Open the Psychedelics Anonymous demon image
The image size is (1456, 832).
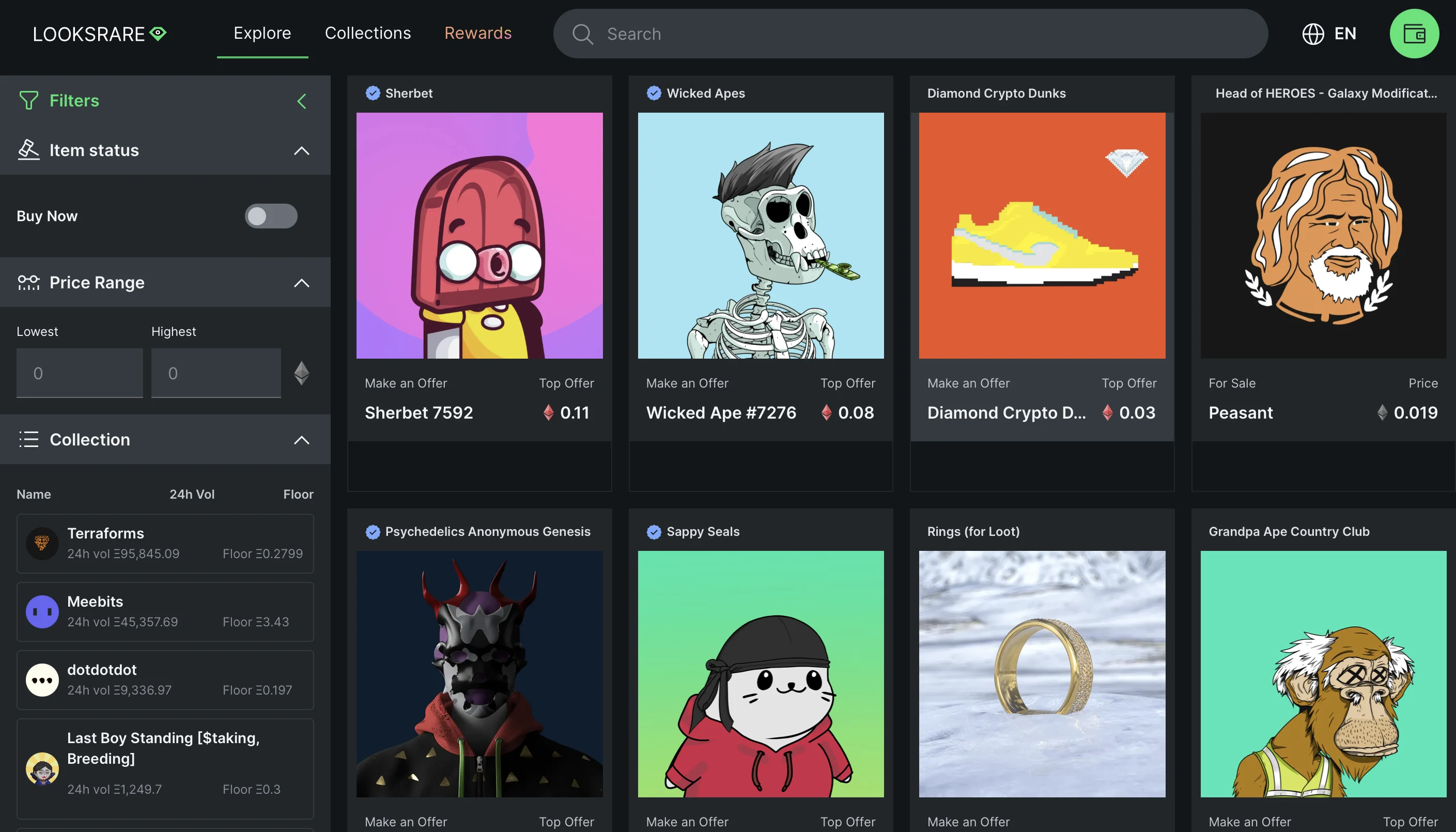coord(479,674)
